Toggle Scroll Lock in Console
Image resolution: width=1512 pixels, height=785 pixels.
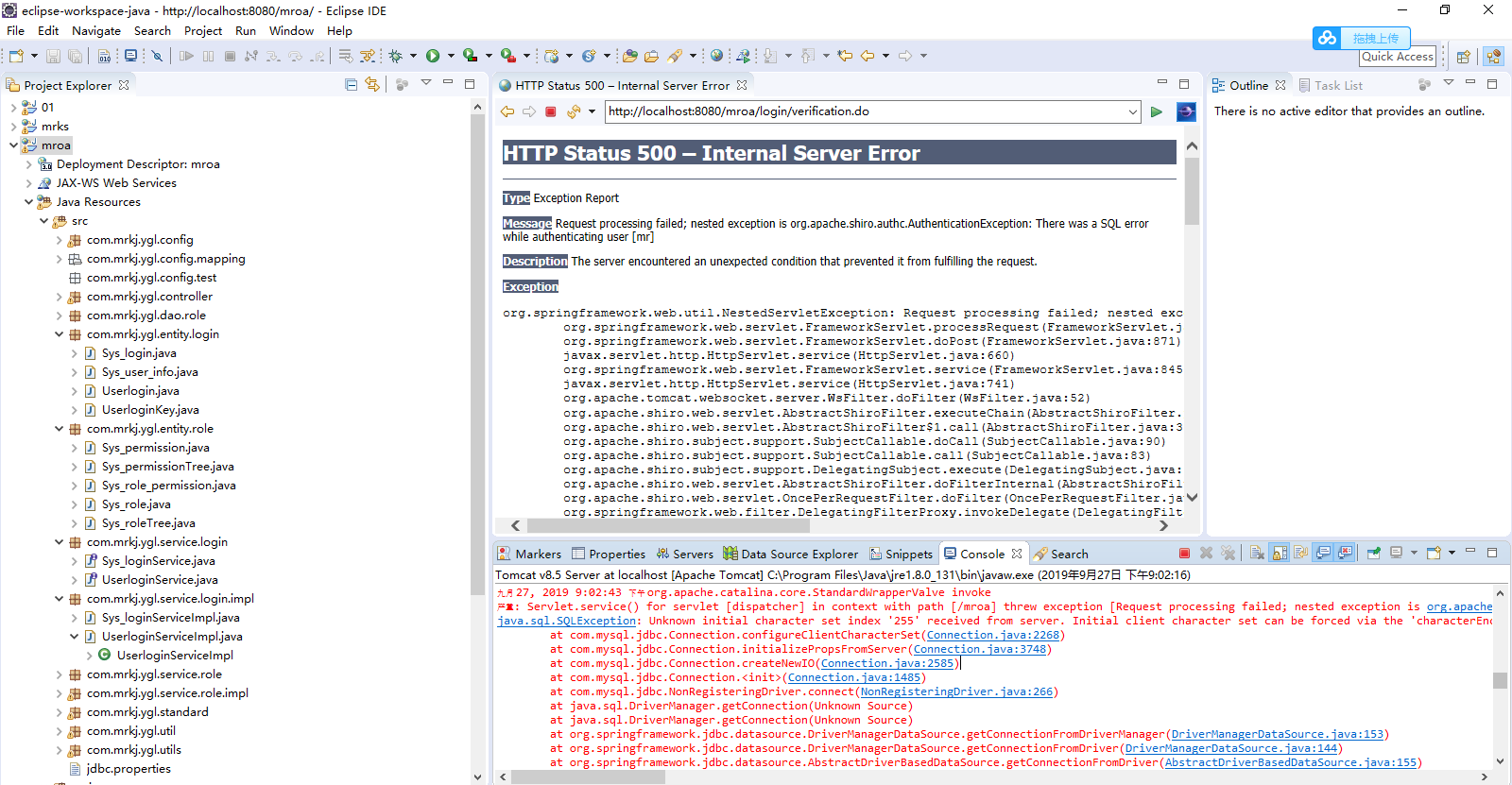[1280, 554]
